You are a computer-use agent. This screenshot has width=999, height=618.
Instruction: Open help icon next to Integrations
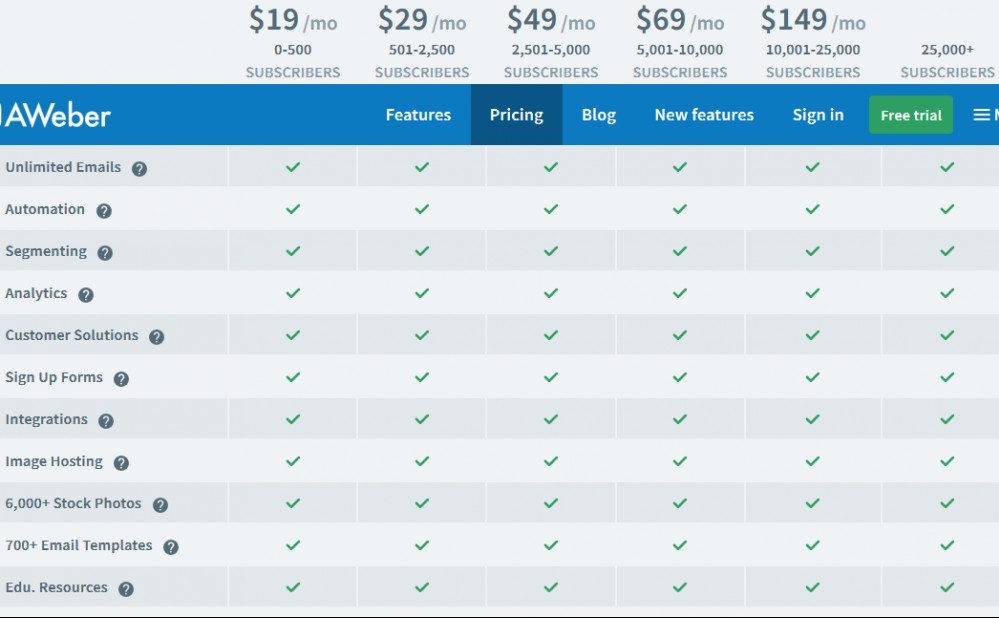pos(106,421)
